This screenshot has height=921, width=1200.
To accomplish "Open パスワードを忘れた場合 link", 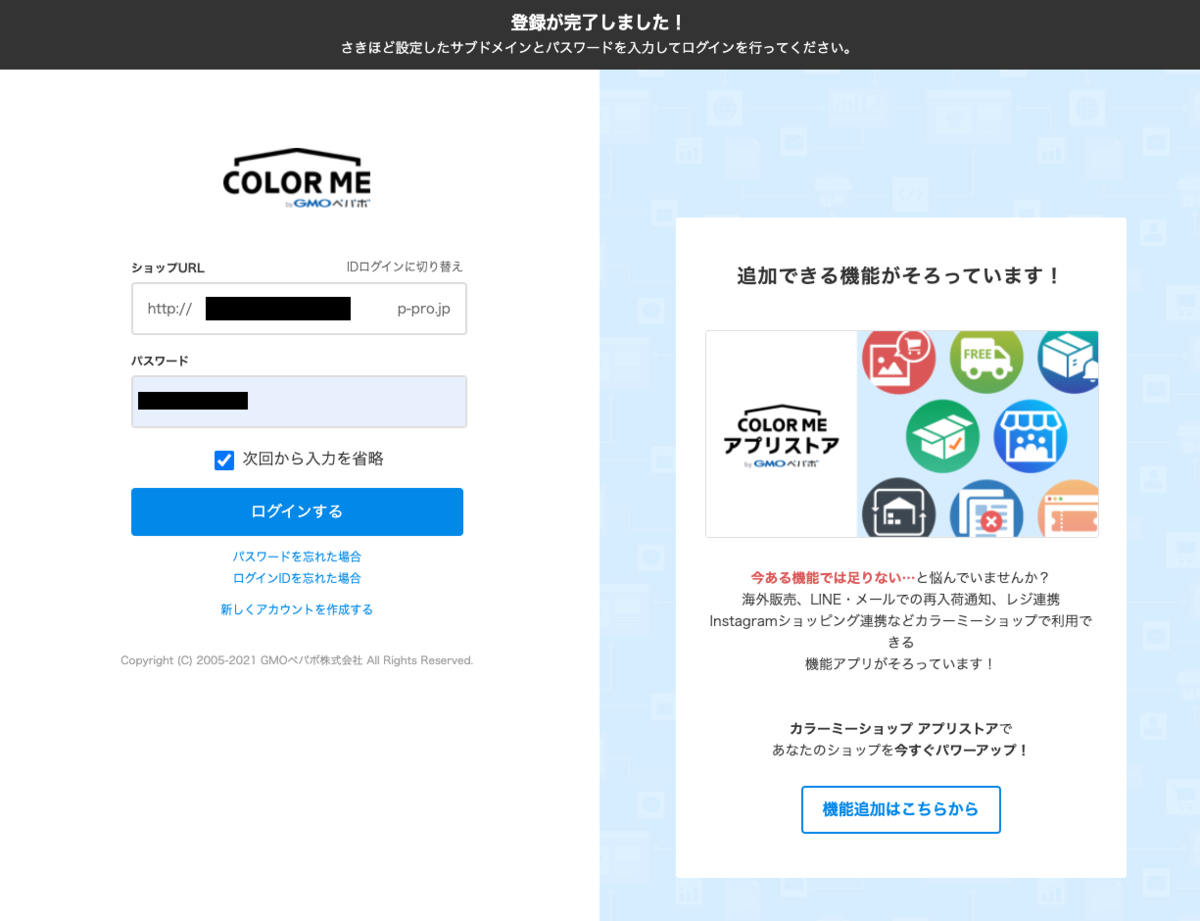I will pyautogui.click(x=297, y=557).
